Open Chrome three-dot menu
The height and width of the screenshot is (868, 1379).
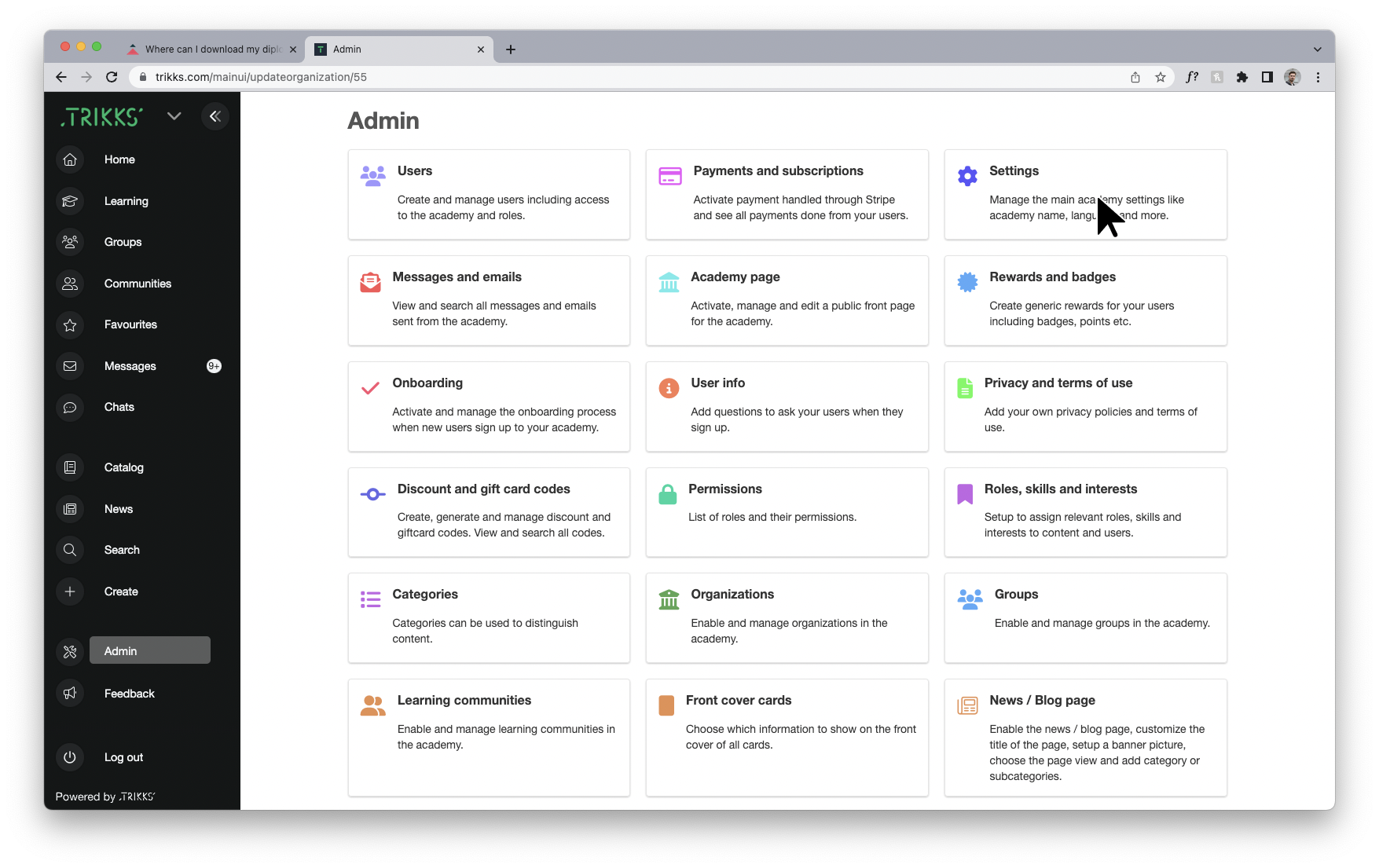click(1318, 77)
